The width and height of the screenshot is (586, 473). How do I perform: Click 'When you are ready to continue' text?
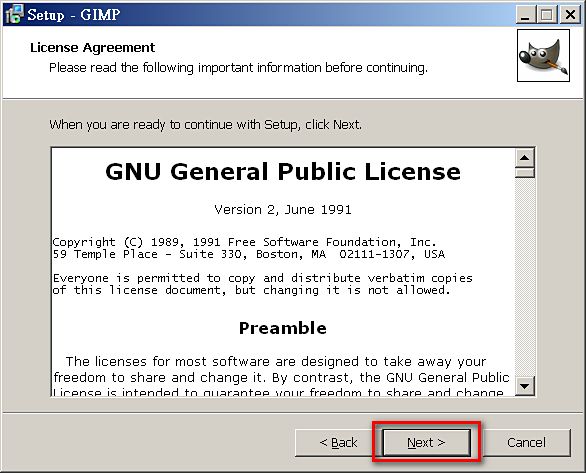206,124
